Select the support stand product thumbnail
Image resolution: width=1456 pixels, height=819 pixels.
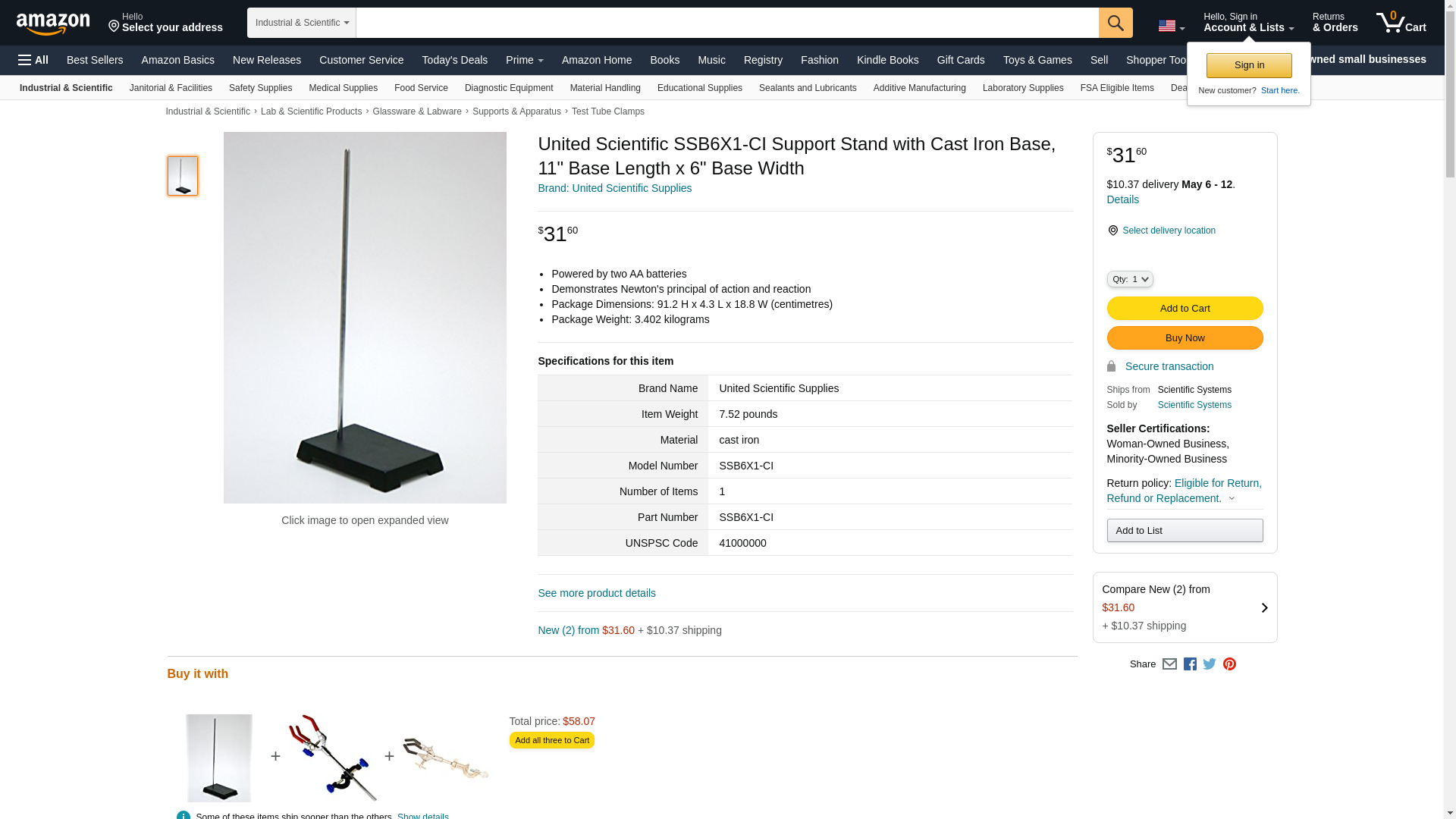(x=183, y=176)
